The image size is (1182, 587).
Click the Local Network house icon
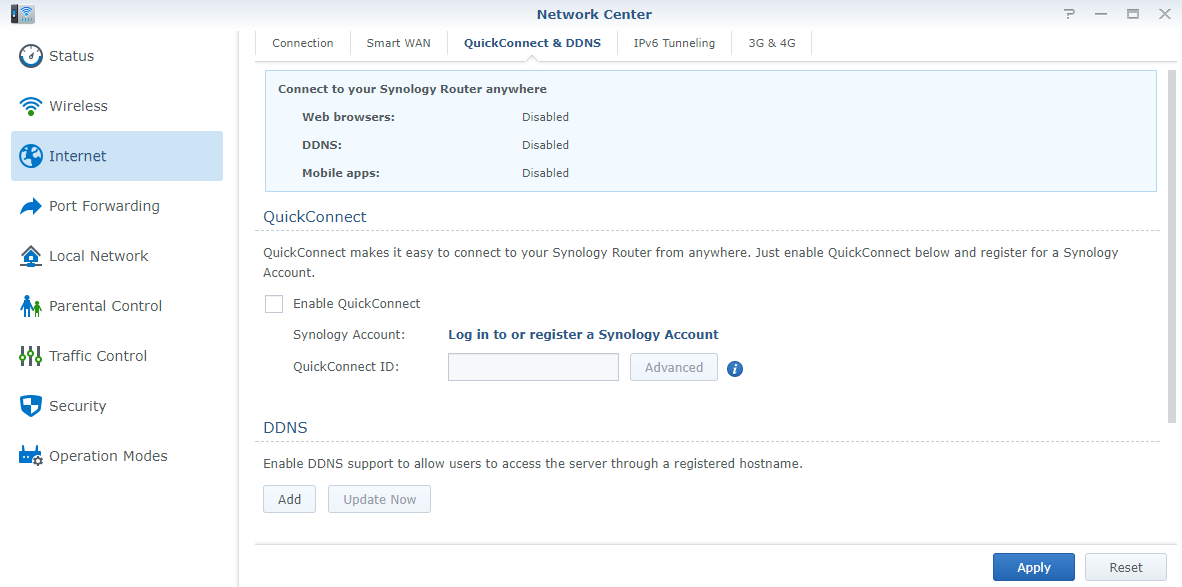click(31, 256)
